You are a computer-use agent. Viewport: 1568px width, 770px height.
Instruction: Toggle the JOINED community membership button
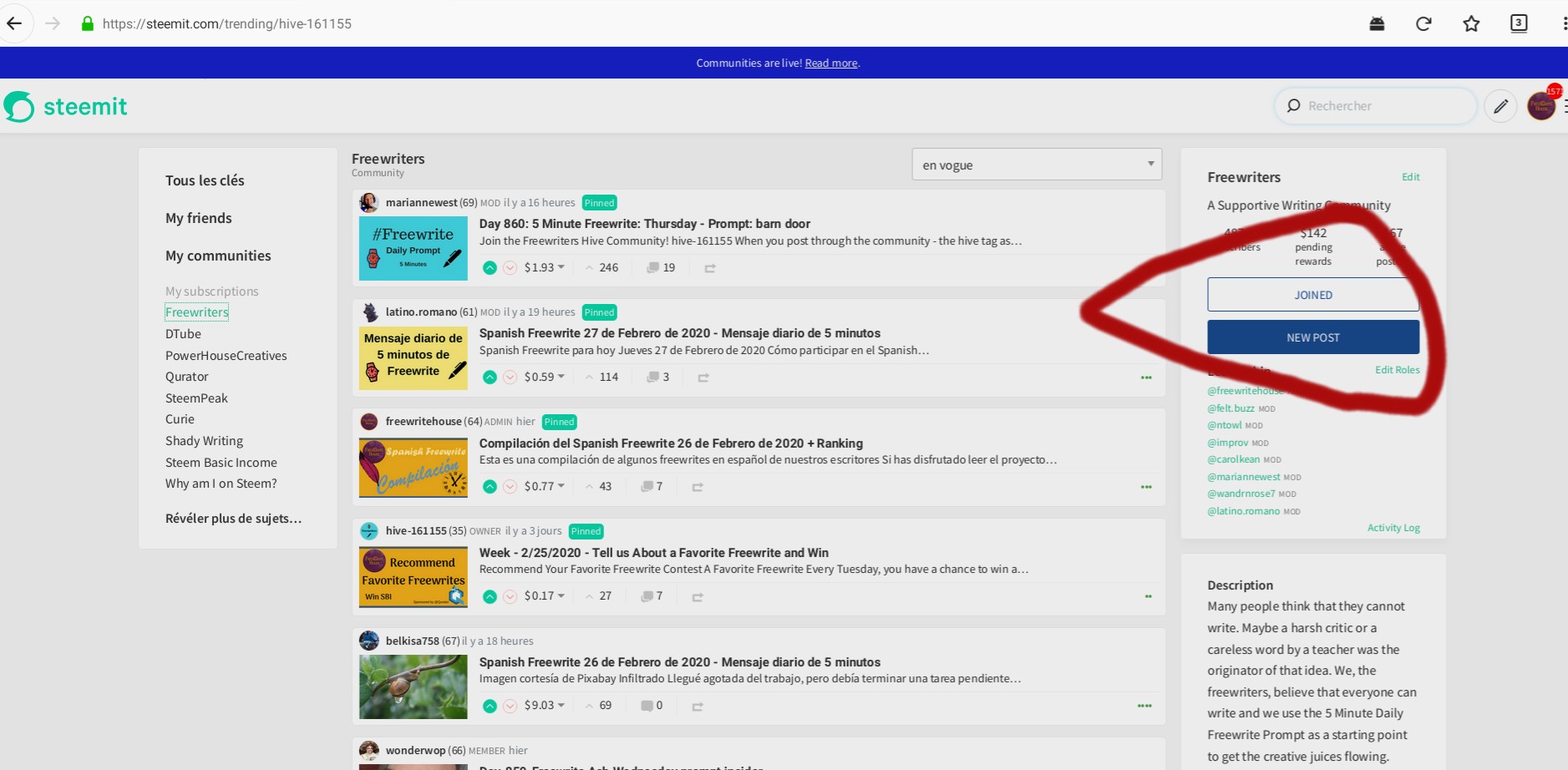point(1312,295)
